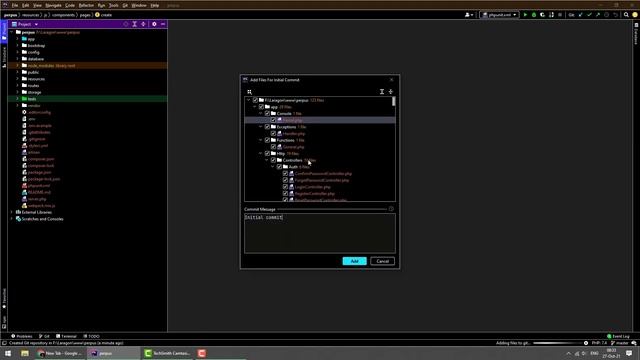Open TODO tool window at bottom
Screen dimensions: 640x360
tap(91, 336)
